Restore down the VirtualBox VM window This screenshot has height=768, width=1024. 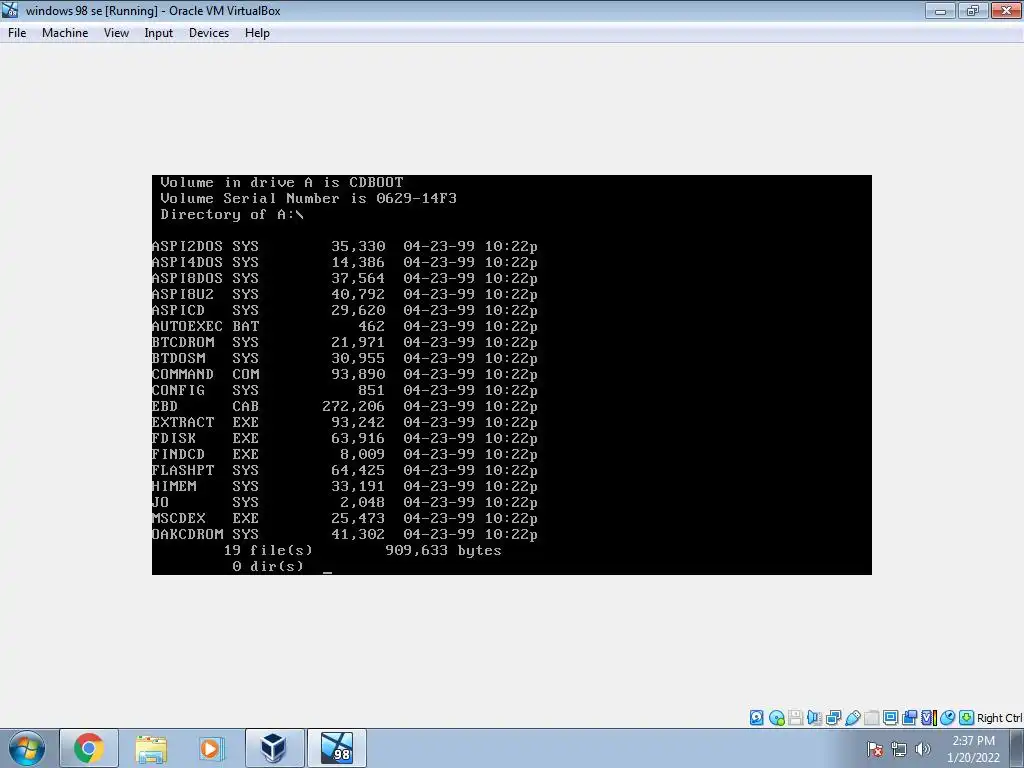973,10
